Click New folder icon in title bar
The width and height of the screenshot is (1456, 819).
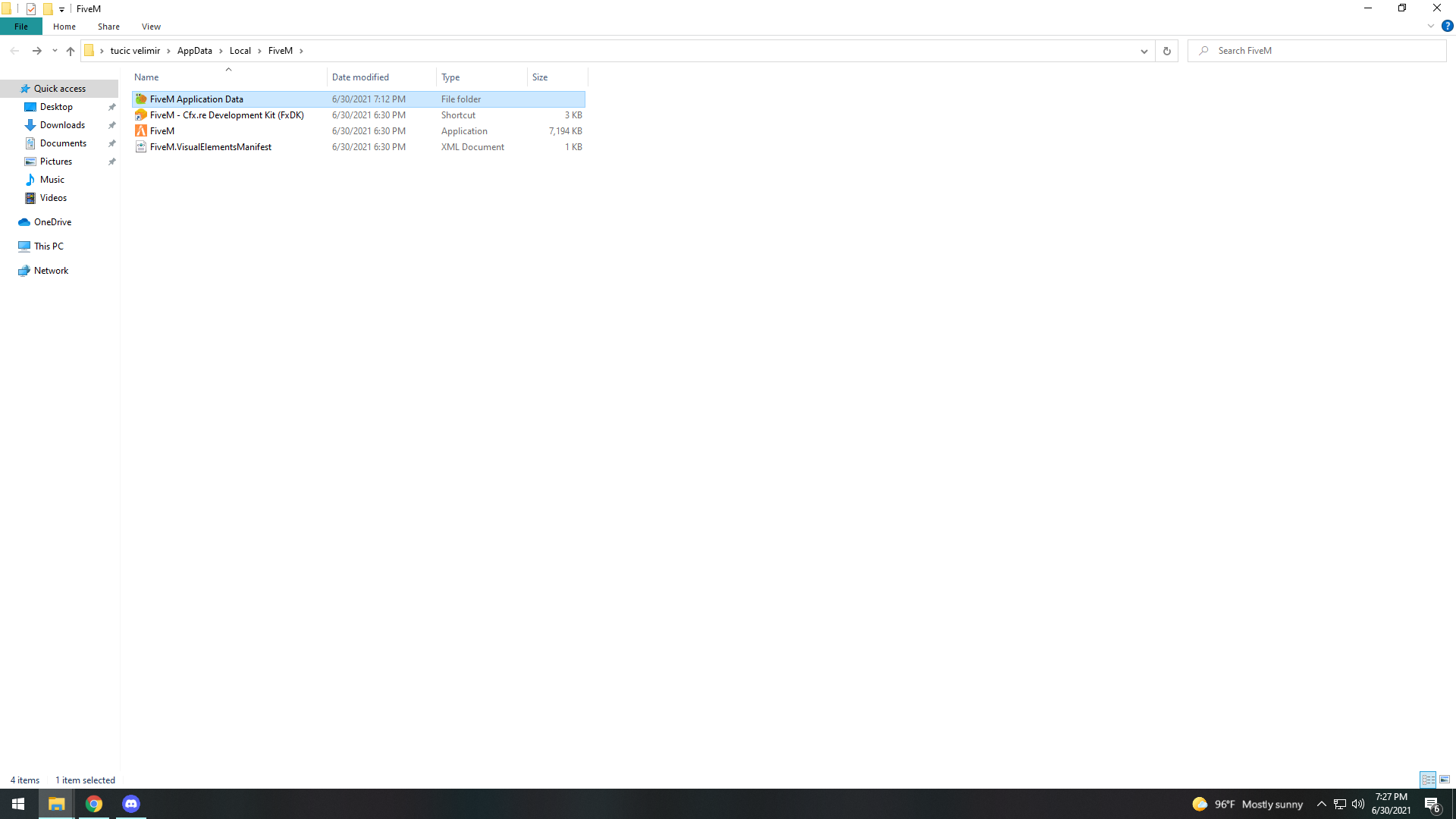click(48, 9)
